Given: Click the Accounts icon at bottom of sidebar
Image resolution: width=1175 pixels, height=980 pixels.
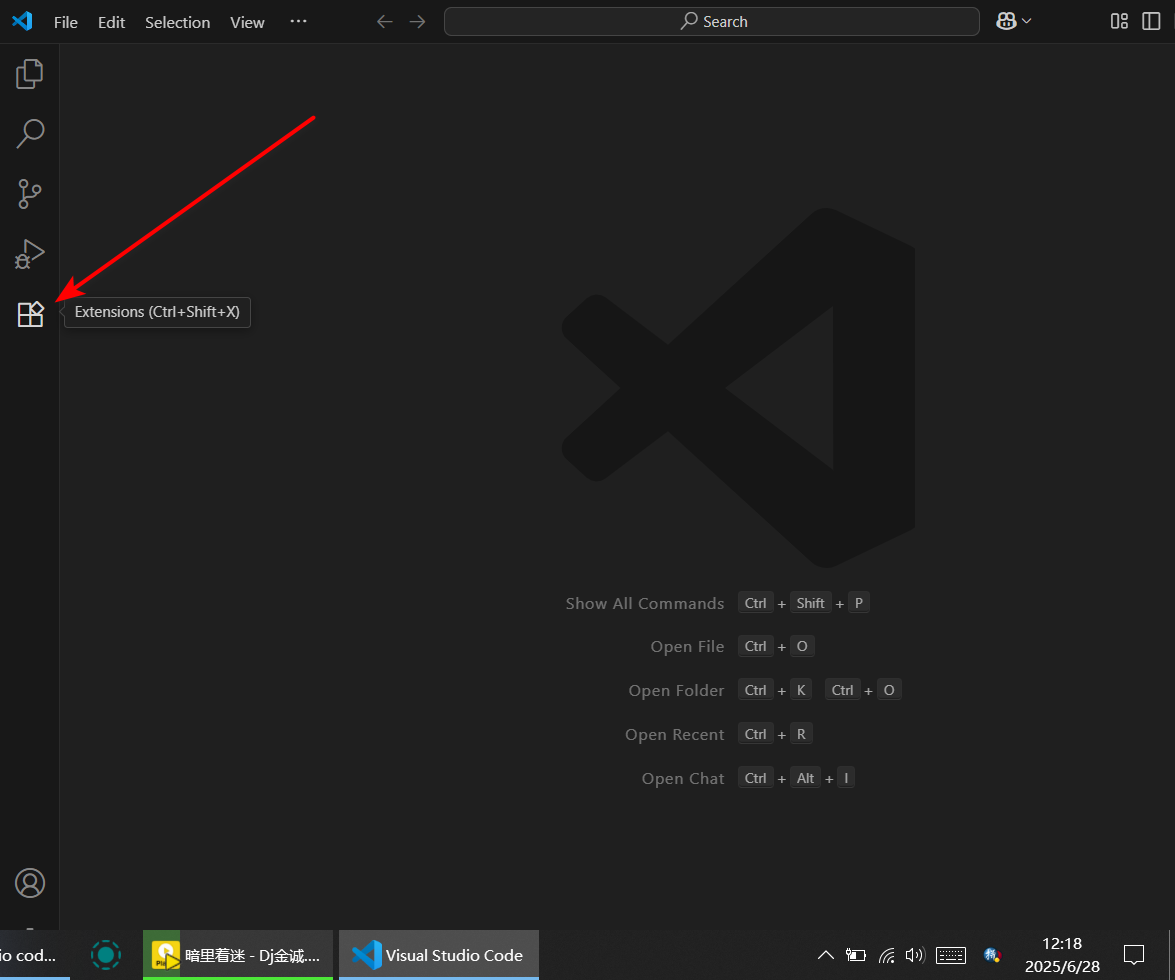Looking at the screenshot, I should pyautogui.click(x=30, y=883).
